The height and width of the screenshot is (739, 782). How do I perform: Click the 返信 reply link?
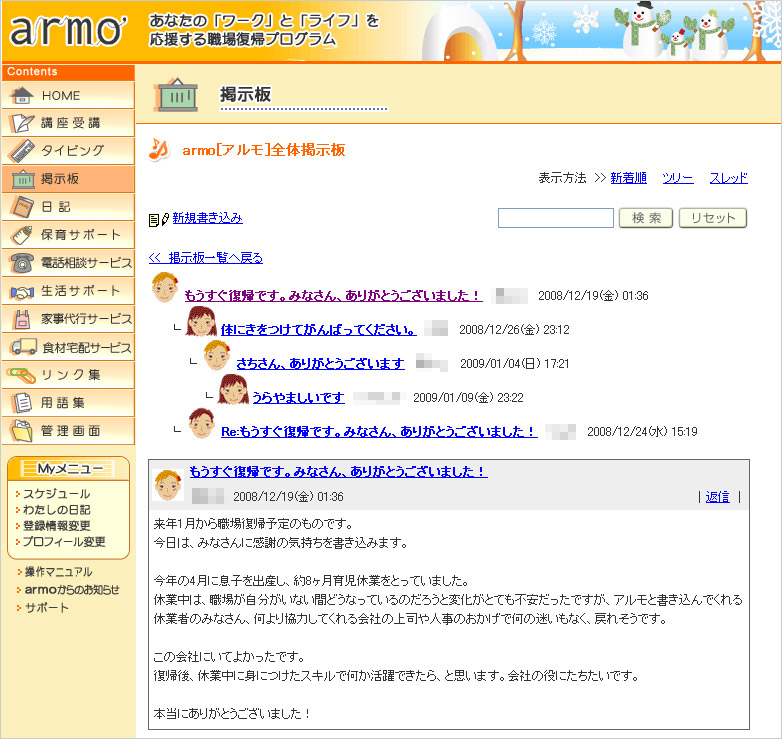click(718, 497)
